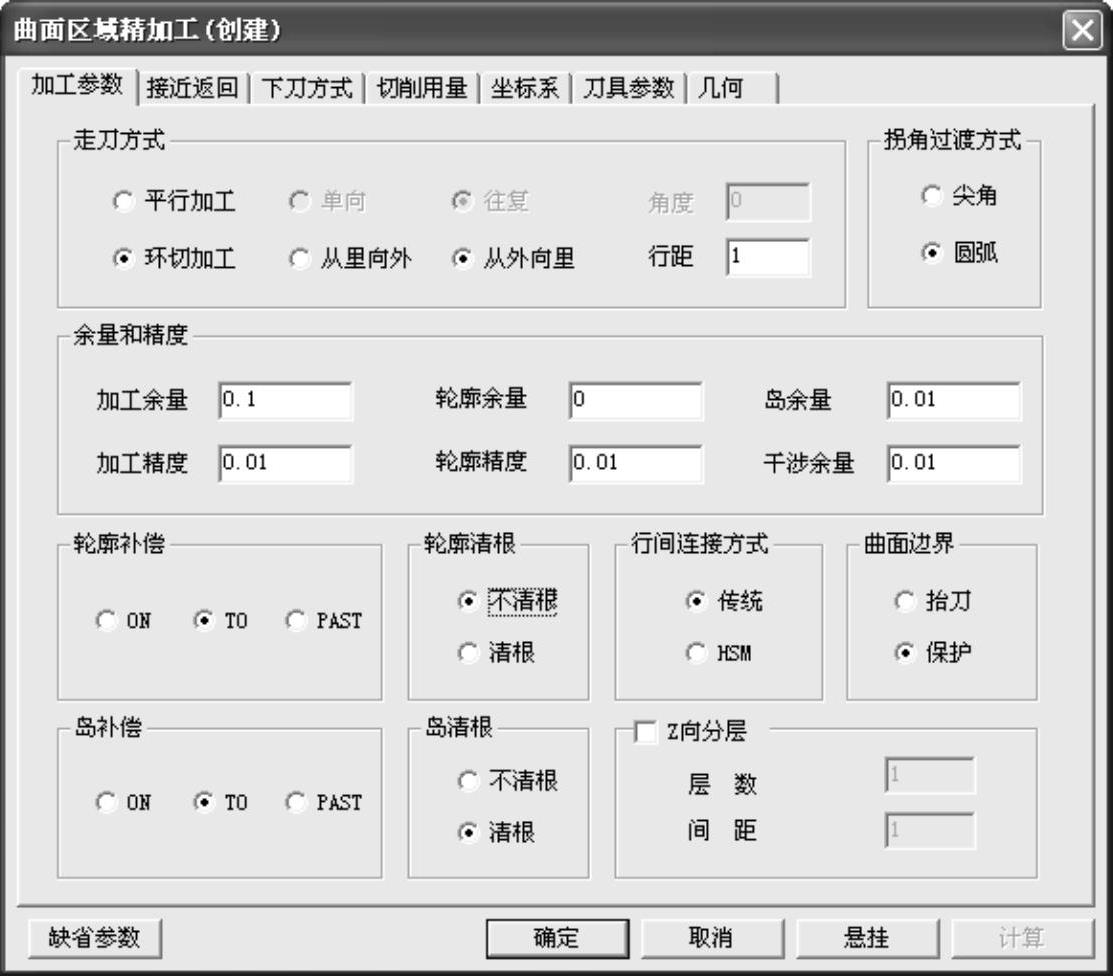This screenshot has height=976, width=1113.
Task: Click the 行距 input field
Action: pos(768,258)
